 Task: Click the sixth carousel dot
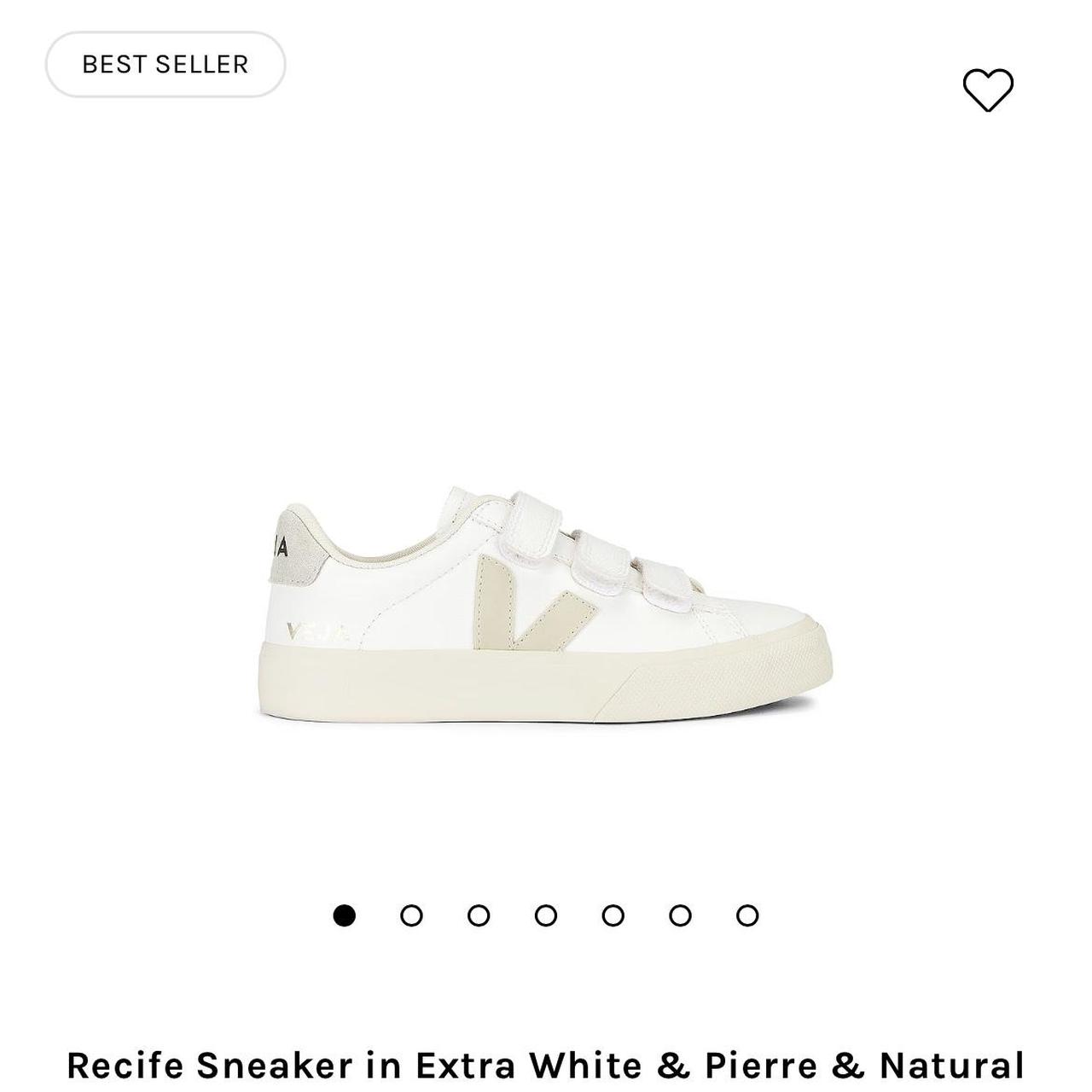point(680,916)
